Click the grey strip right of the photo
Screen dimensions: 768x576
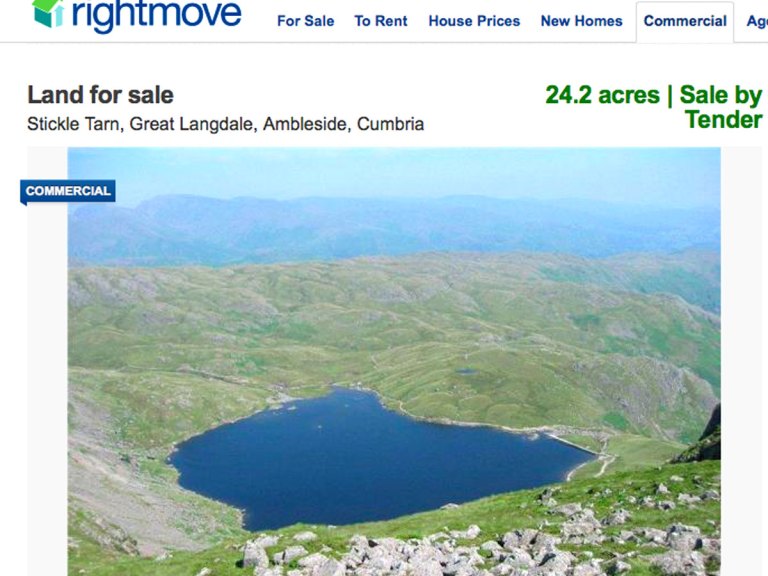[x=742, y=361]
